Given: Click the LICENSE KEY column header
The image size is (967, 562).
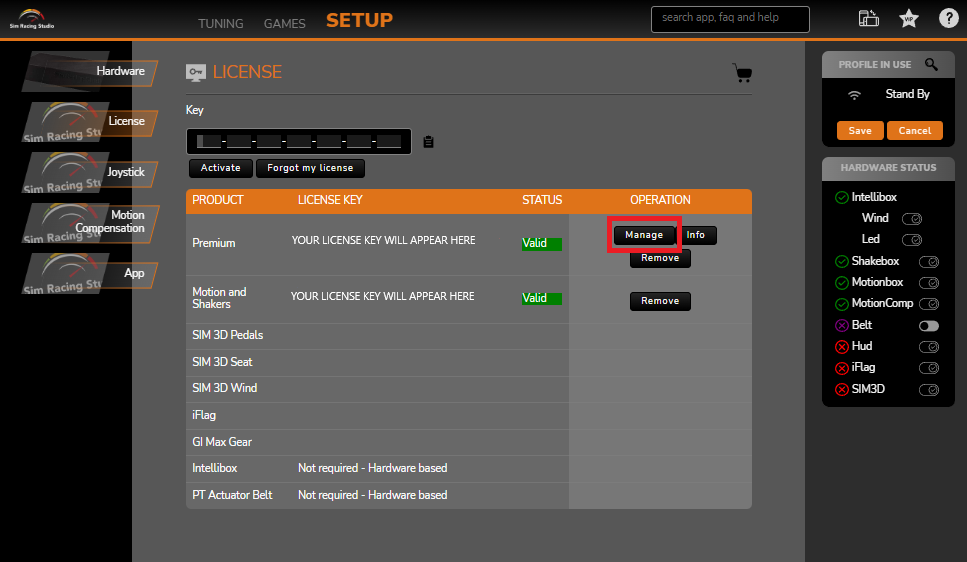Looking at the screenshot, I should [330, 200].
